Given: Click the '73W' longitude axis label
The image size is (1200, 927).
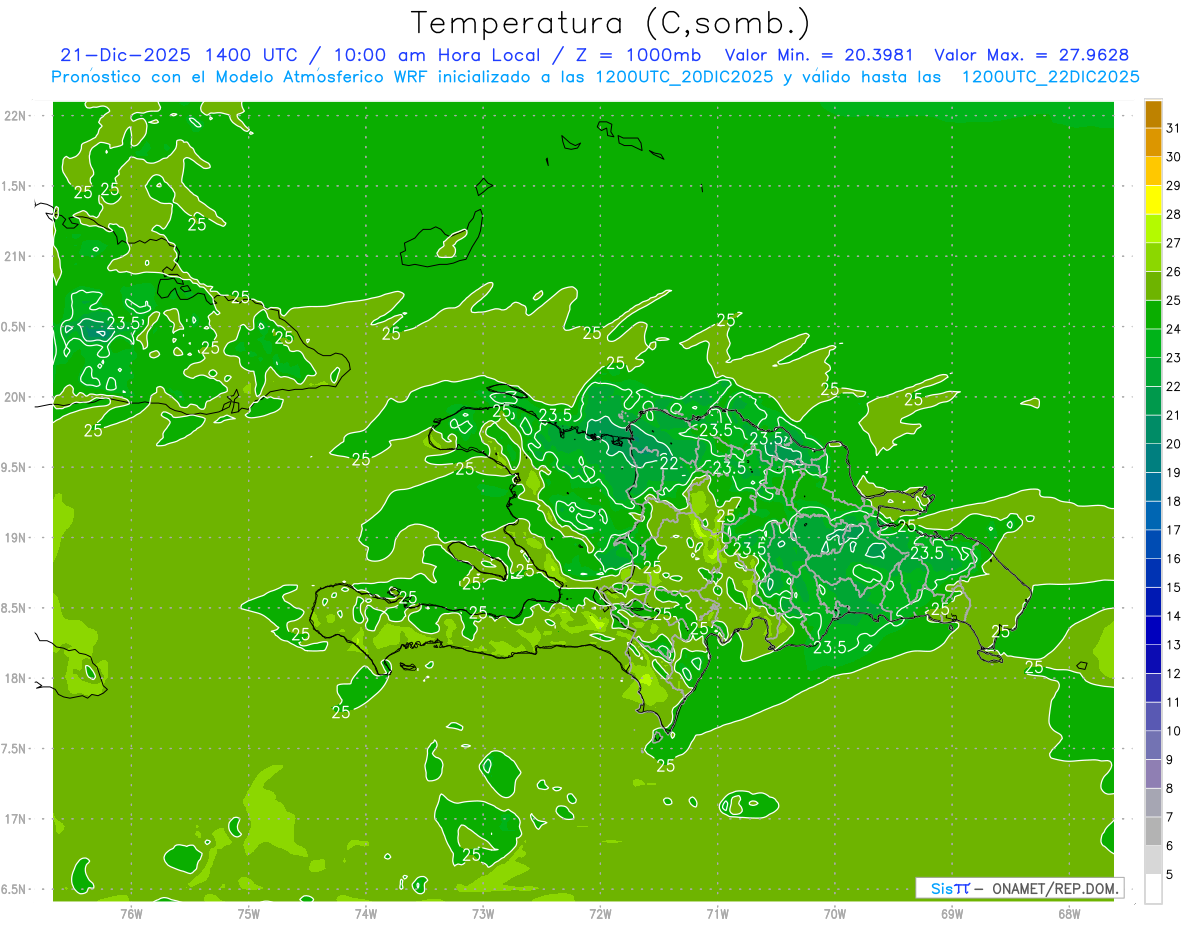Looking at the screenshot, I should [483, 913].
